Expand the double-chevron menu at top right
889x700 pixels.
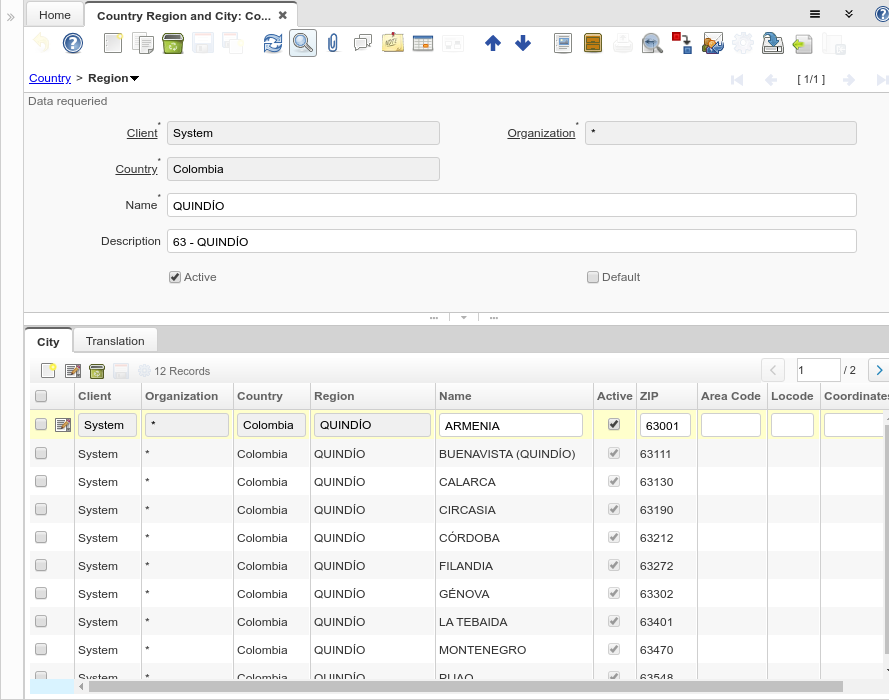point(848,14)
